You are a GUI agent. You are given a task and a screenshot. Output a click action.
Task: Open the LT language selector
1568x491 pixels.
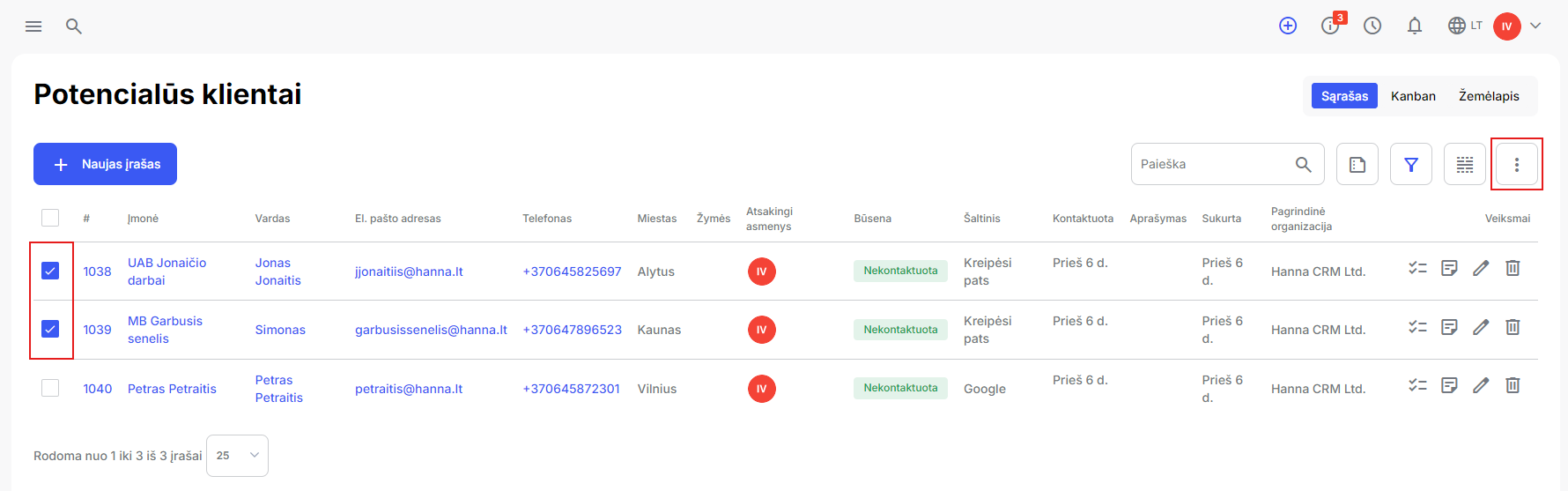coord(1466,26)
